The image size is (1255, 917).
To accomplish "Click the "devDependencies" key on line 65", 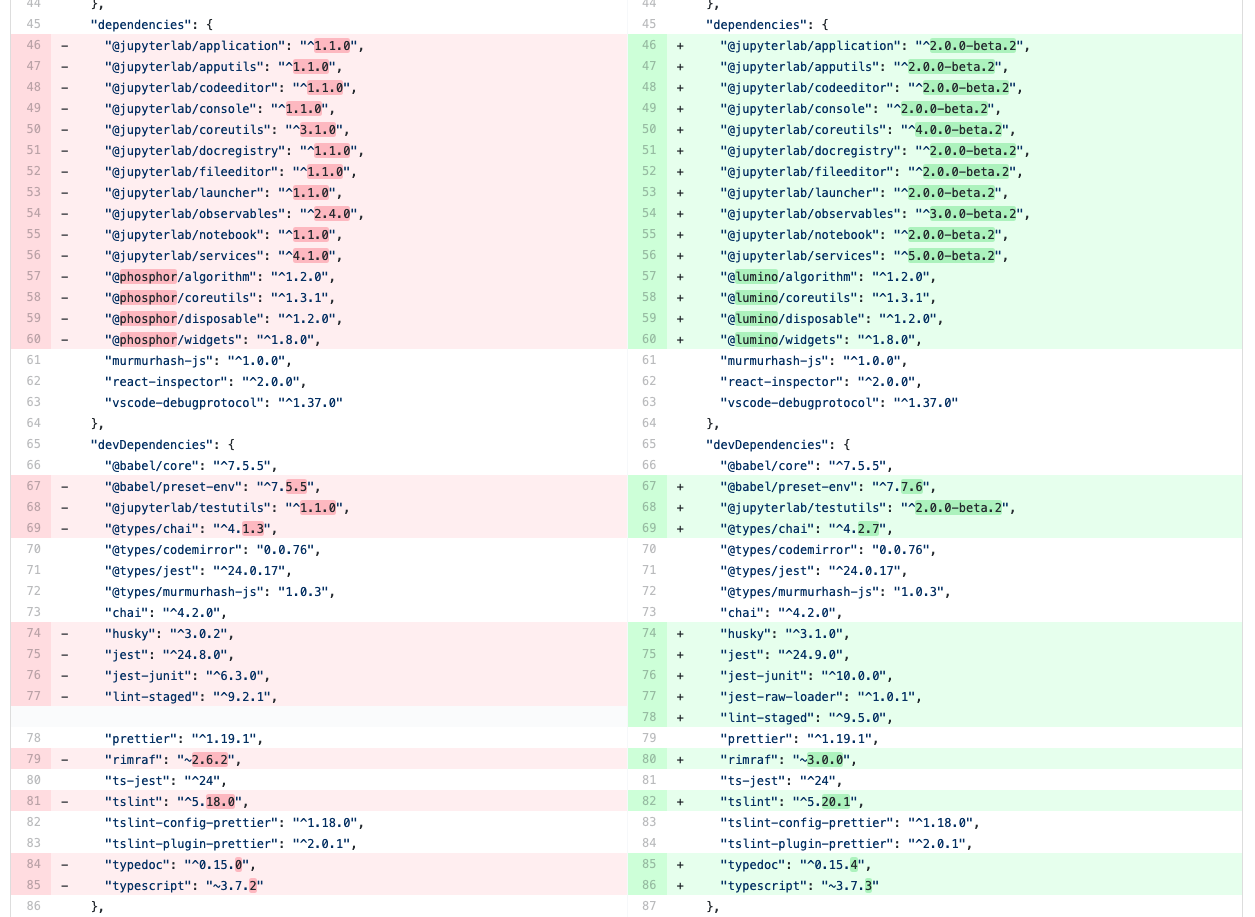I will 149,444.
